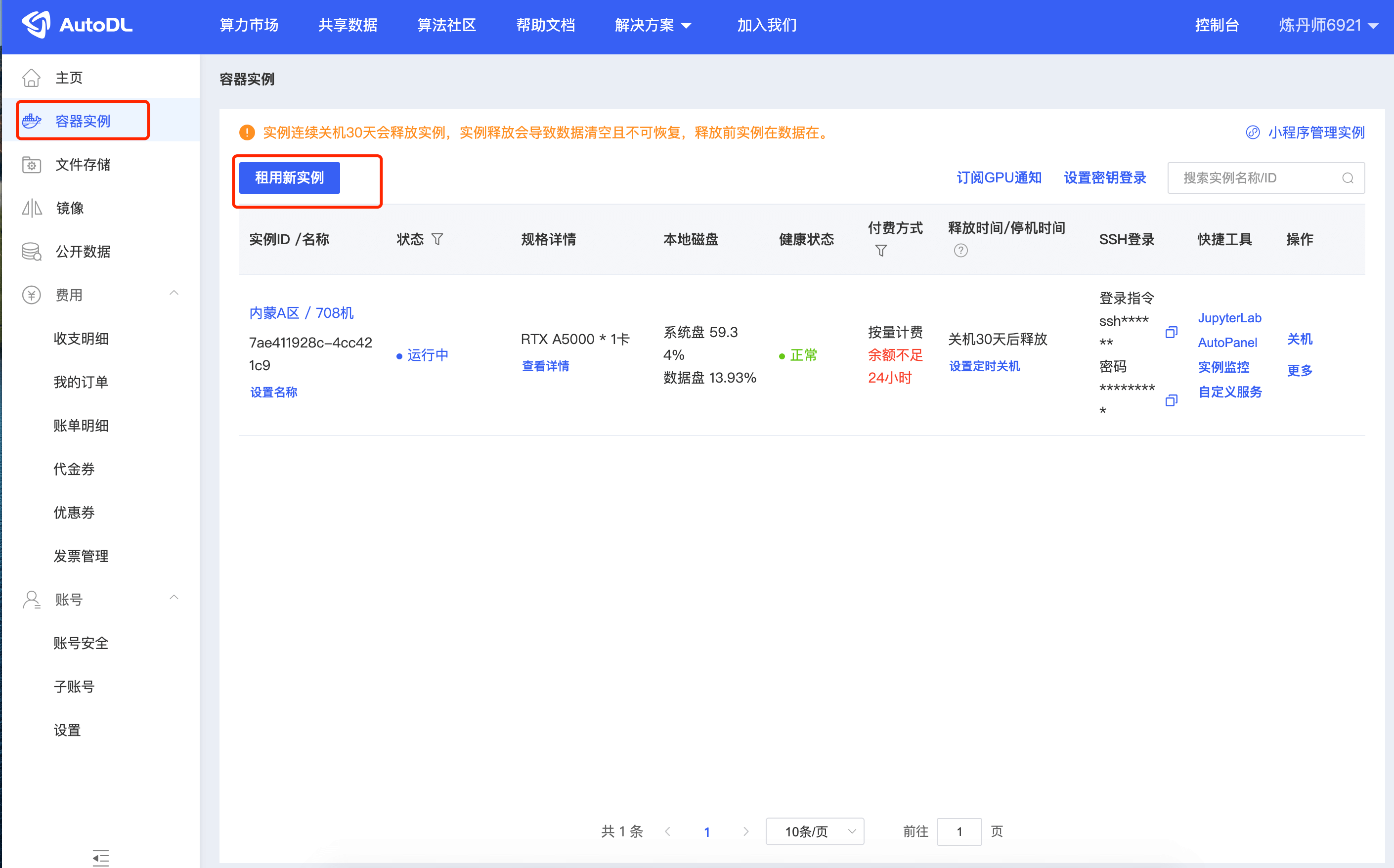This screenshot has width=1394, height=868.
Task: Click the status column filter icon
Action: [437, 239]
